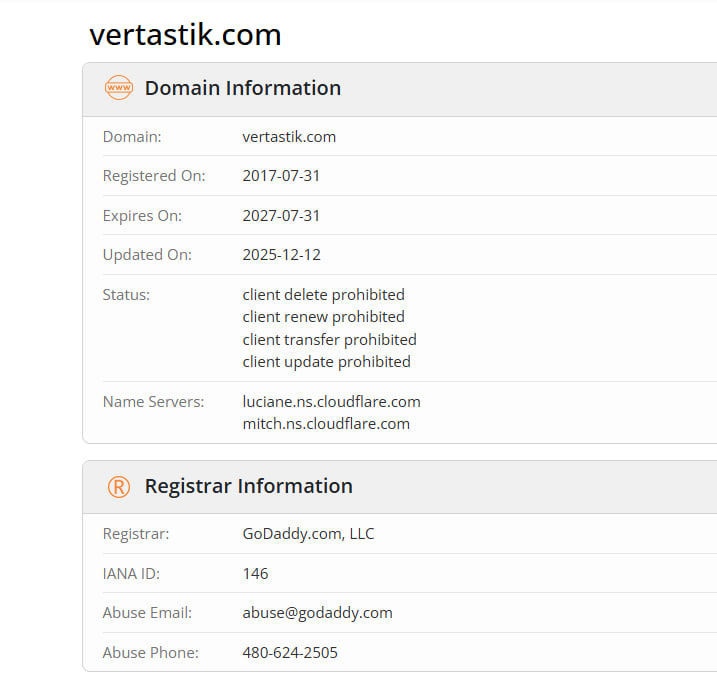Click the abuse@godaddy.com email address
The height and width of the screenshot is (684, 717).
pos(317,613)
